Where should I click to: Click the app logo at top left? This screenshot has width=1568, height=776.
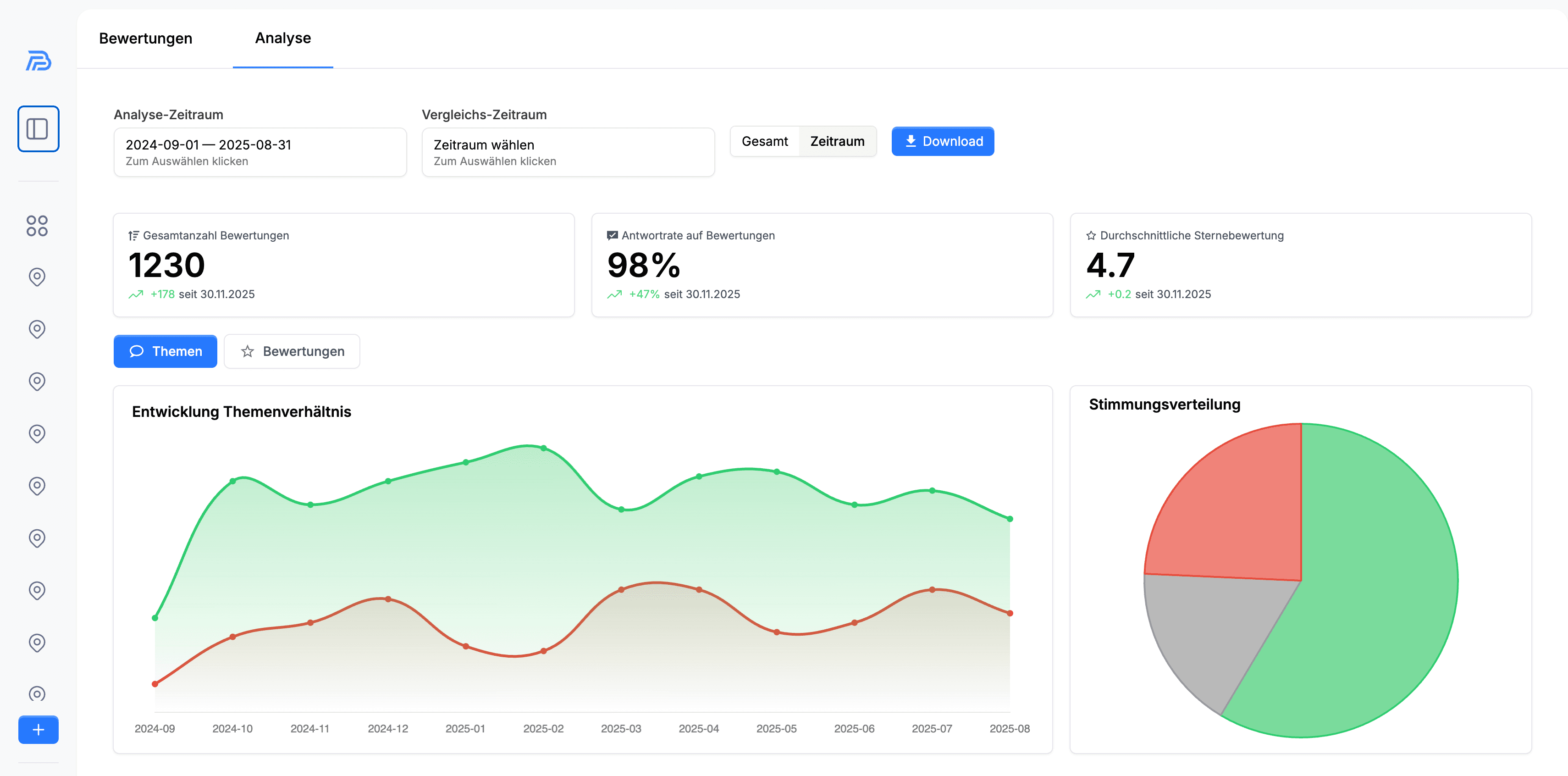click(38, 61)
